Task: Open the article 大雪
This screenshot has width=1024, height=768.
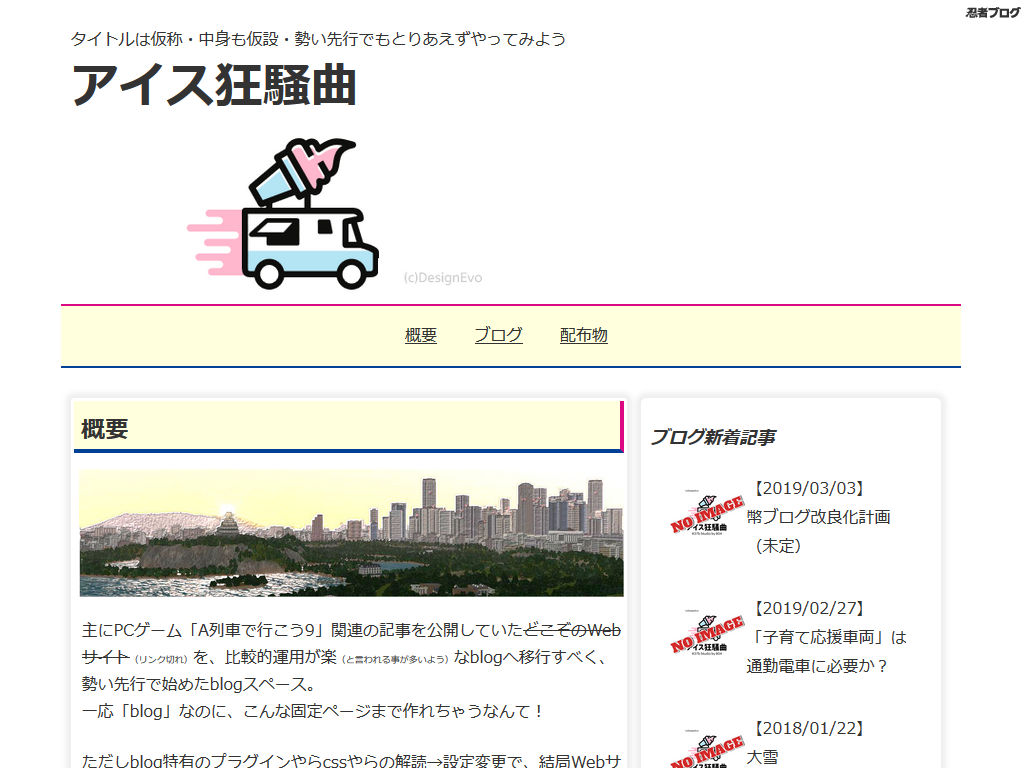Action: [x=762, y=758]
